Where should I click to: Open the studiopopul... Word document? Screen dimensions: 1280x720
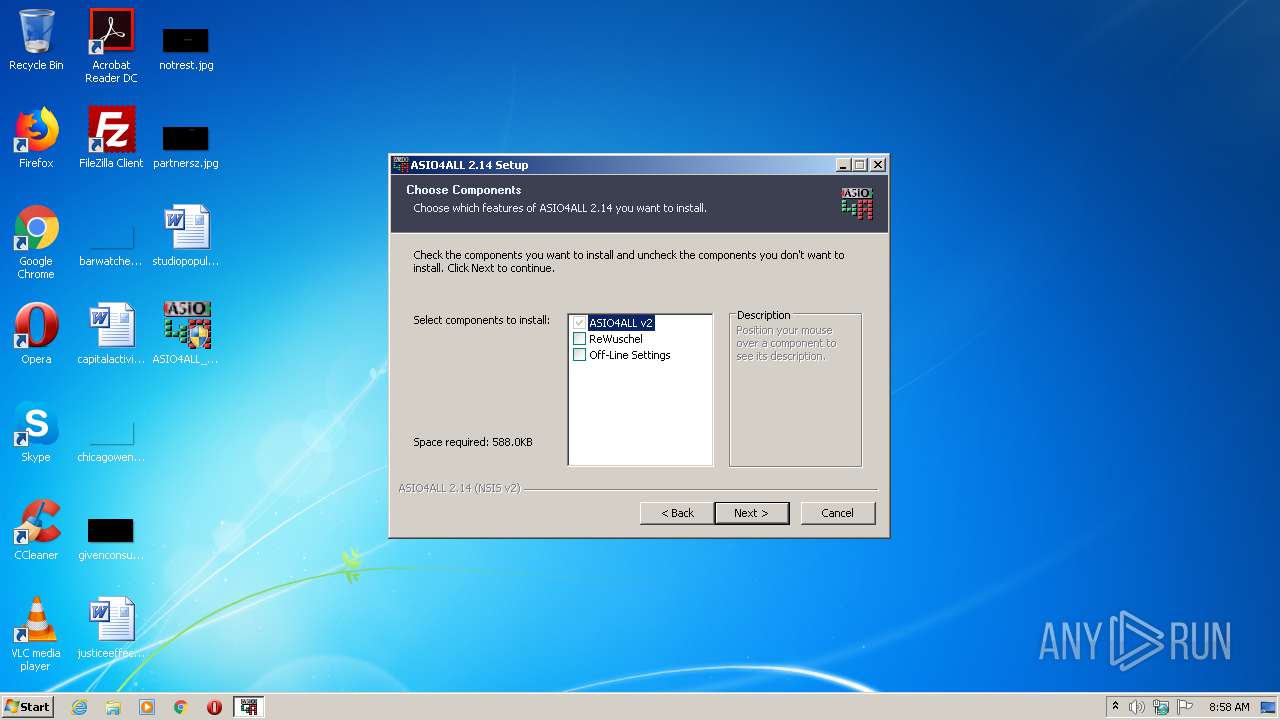click(186, 237)
